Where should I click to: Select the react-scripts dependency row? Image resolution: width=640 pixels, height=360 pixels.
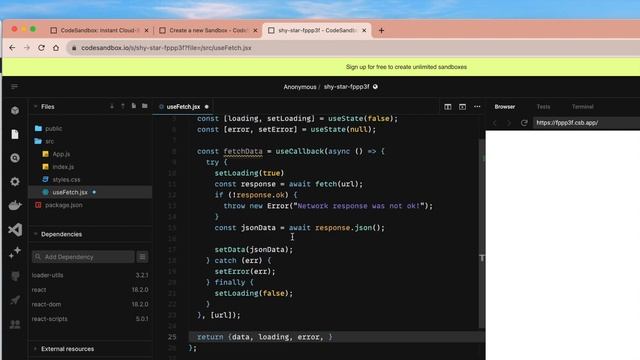[x=90, y=319]
